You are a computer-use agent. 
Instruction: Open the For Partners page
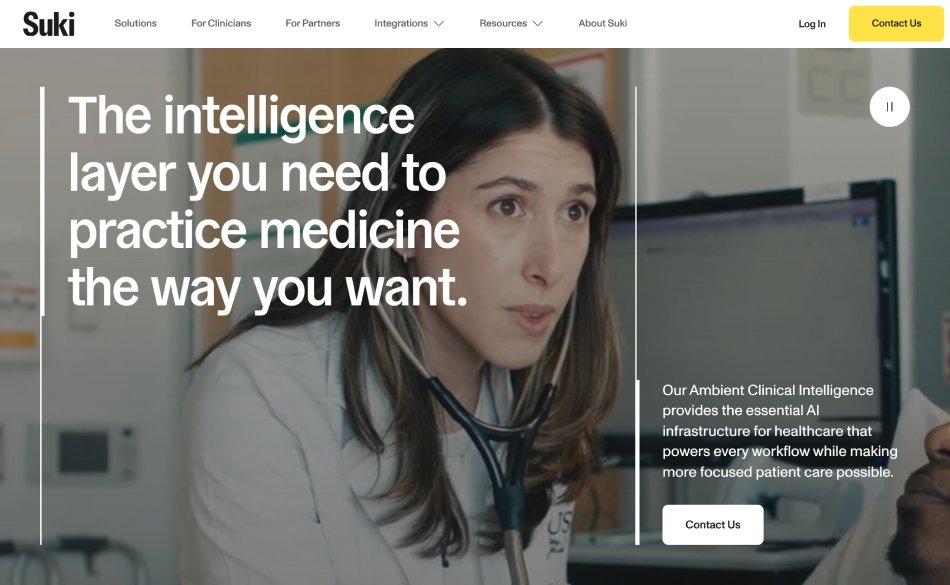[313, 23]
